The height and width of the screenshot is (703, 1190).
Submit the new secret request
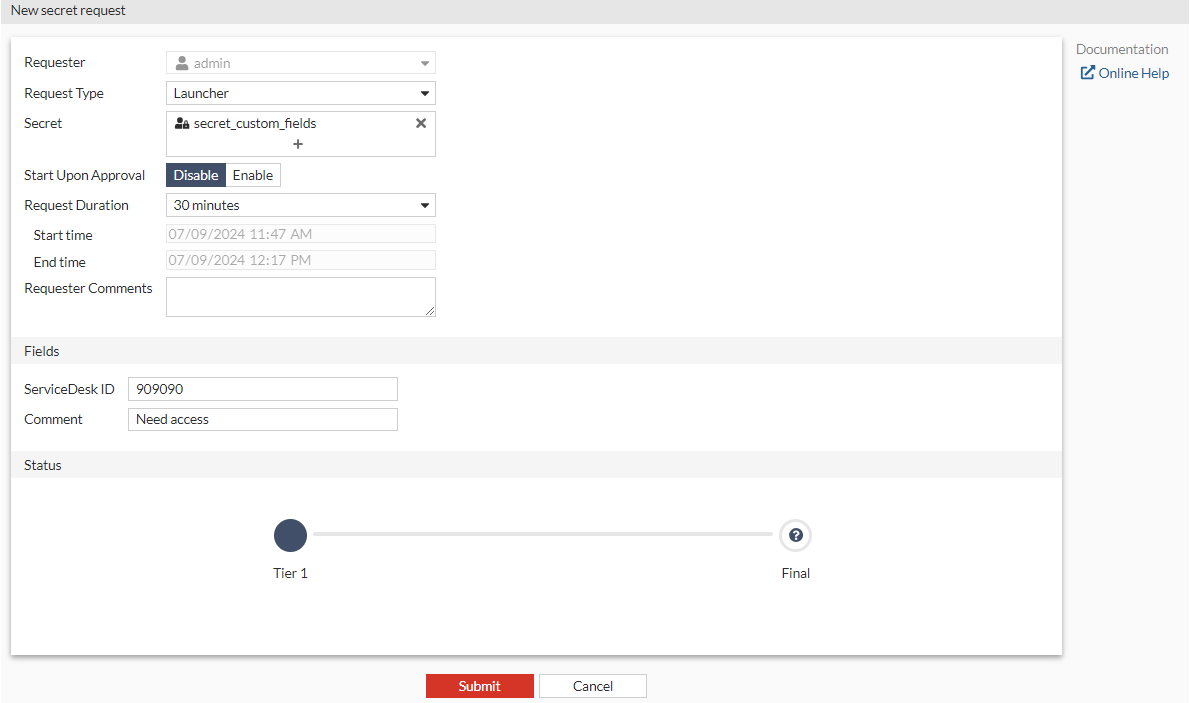coord(480,686)
